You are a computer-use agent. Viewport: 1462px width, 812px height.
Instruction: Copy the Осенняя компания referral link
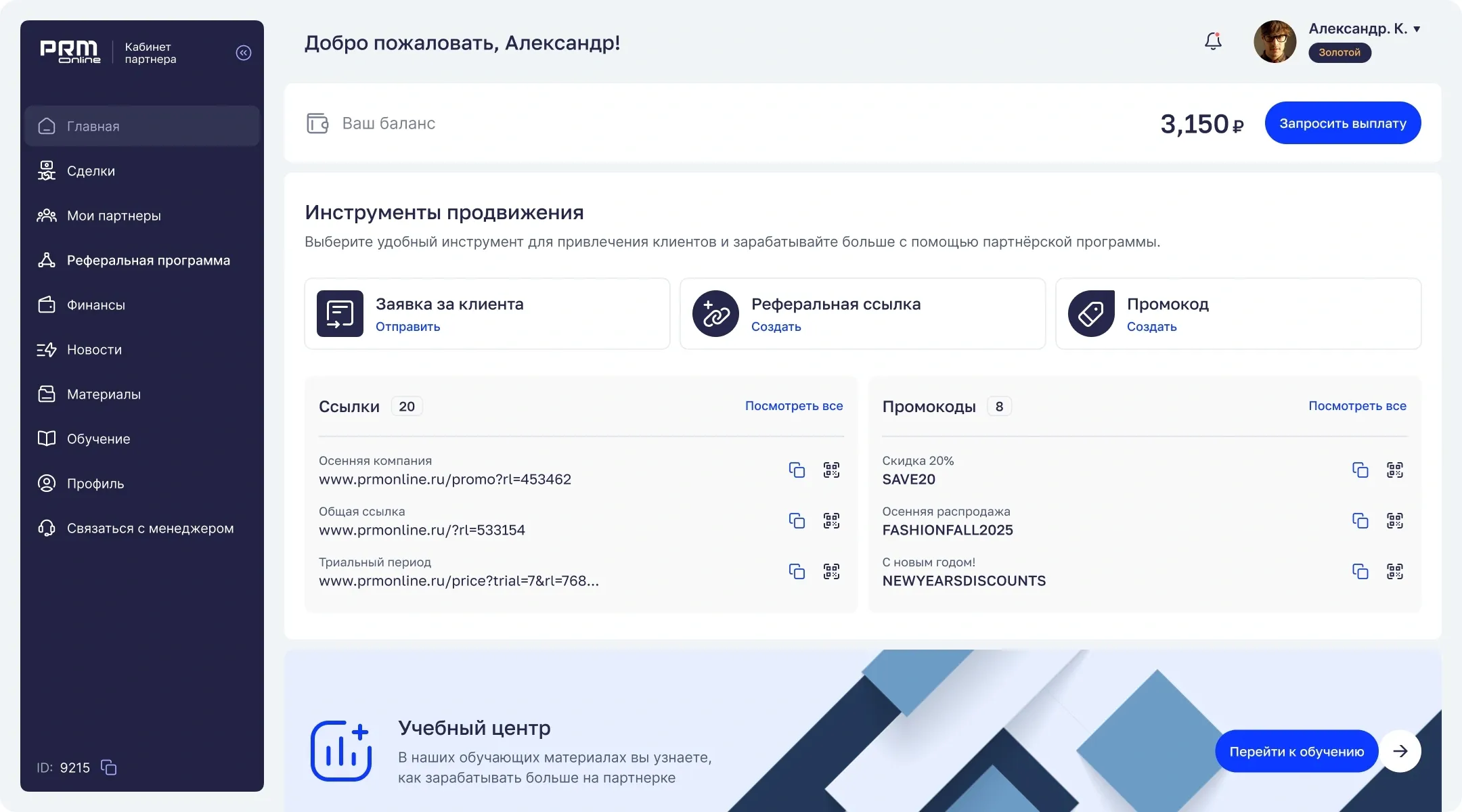coord(797,470)
